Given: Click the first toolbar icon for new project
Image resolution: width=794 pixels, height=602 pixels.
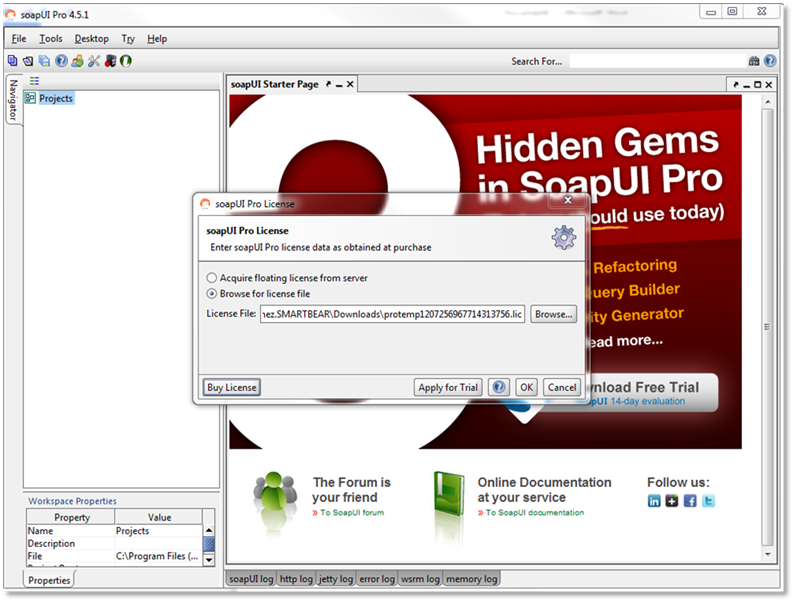Looking at the screenshot, I should tap(13, 61).
